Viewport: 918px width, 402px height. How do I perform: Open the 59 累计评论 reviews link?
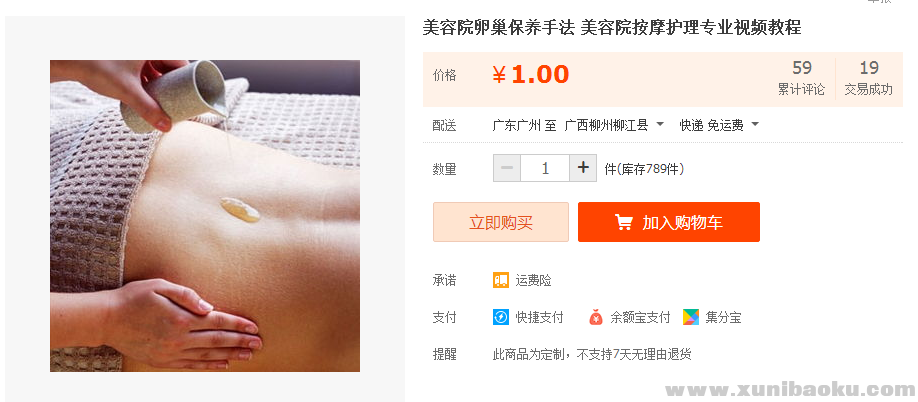pyautogui.click(x=801, y=78)
